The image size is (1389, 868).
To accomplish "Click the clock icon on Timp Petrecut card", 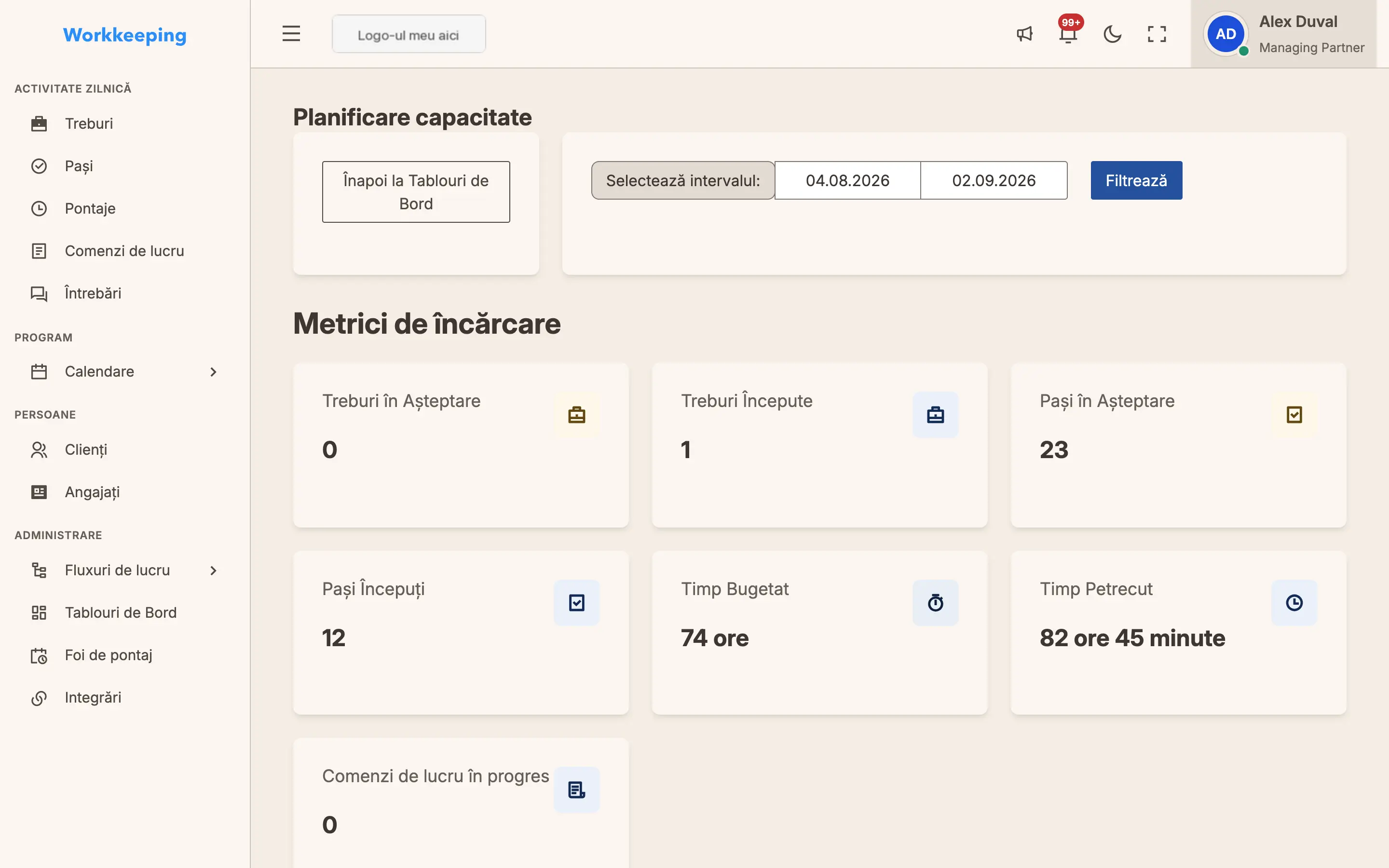I will pos(1294,603).
